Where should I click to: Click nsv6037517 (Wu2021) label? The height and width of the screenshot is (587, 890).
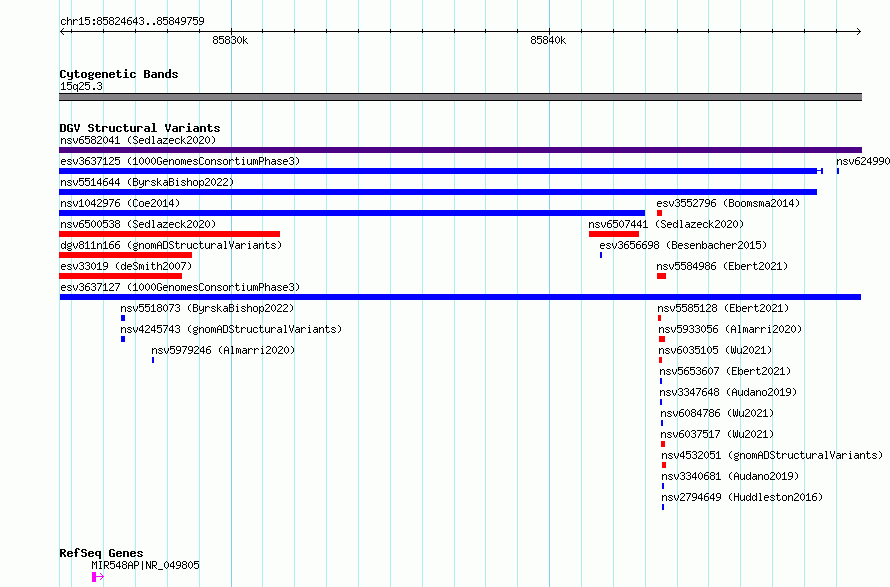click(717, 434)
